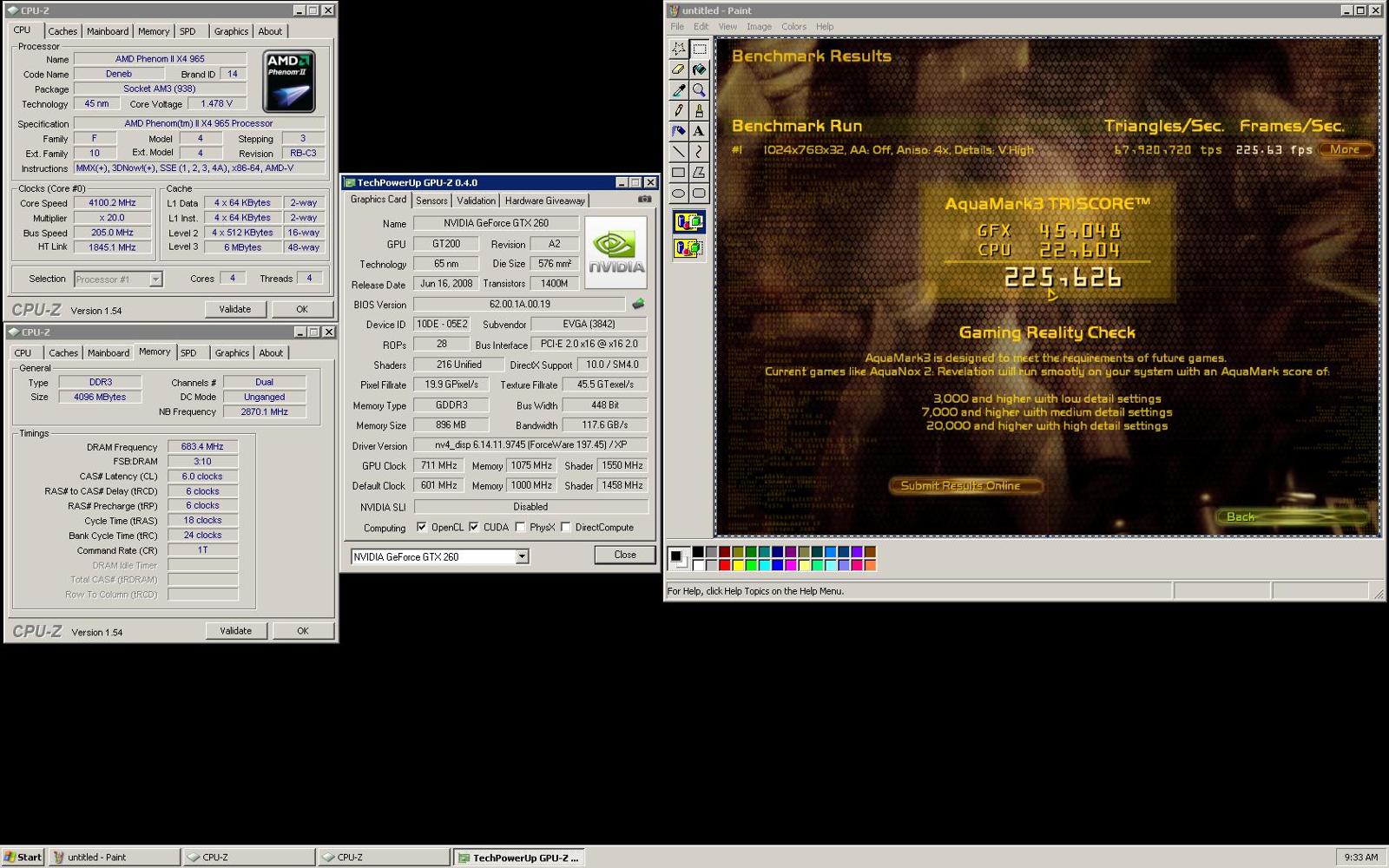Open the Caches tab in the top CPU-Z window
The height and width of the screenshot is (868, 1389).
click(x=63, y=31)
